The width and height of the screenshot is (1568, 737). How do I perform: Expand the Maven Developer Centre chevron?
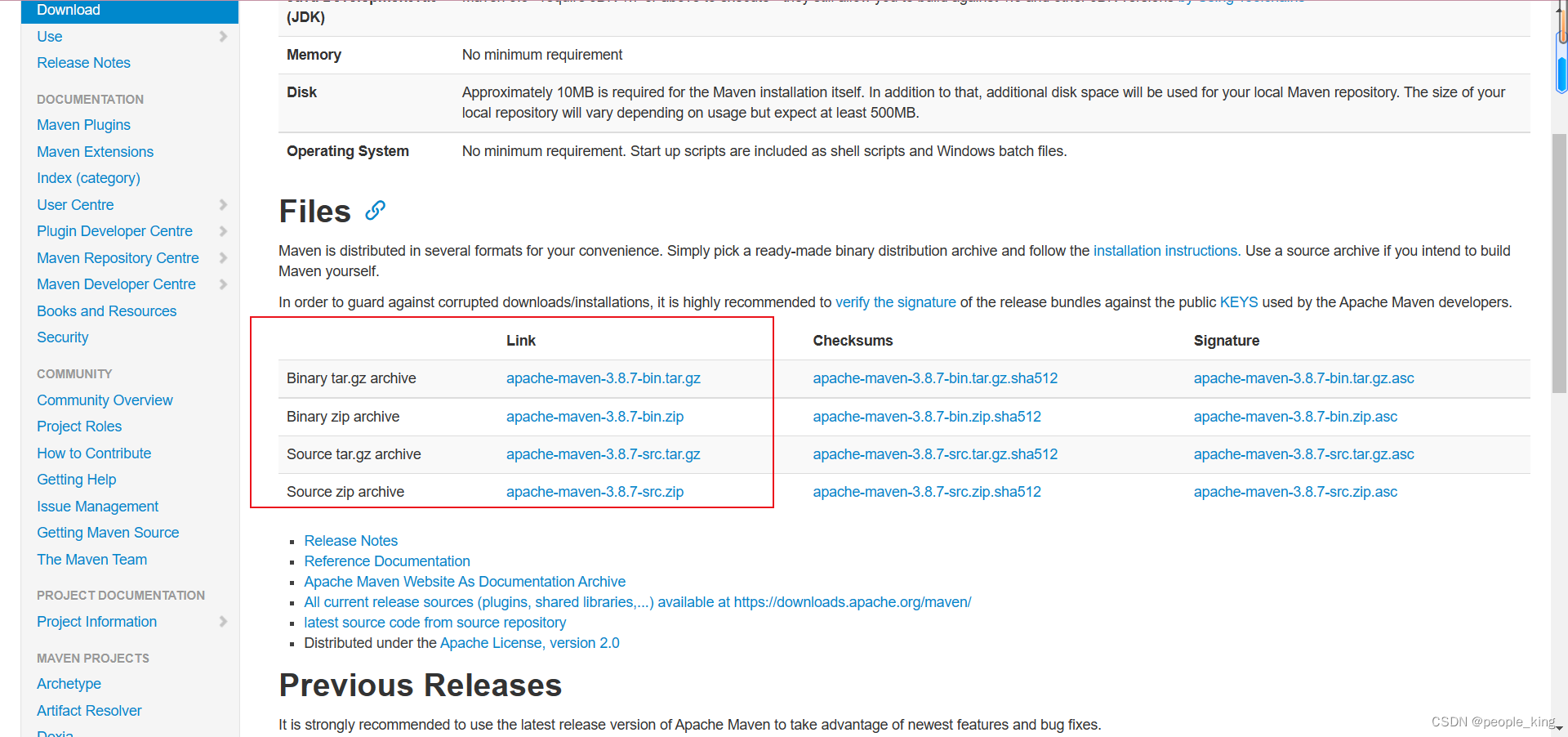(223, 284)
